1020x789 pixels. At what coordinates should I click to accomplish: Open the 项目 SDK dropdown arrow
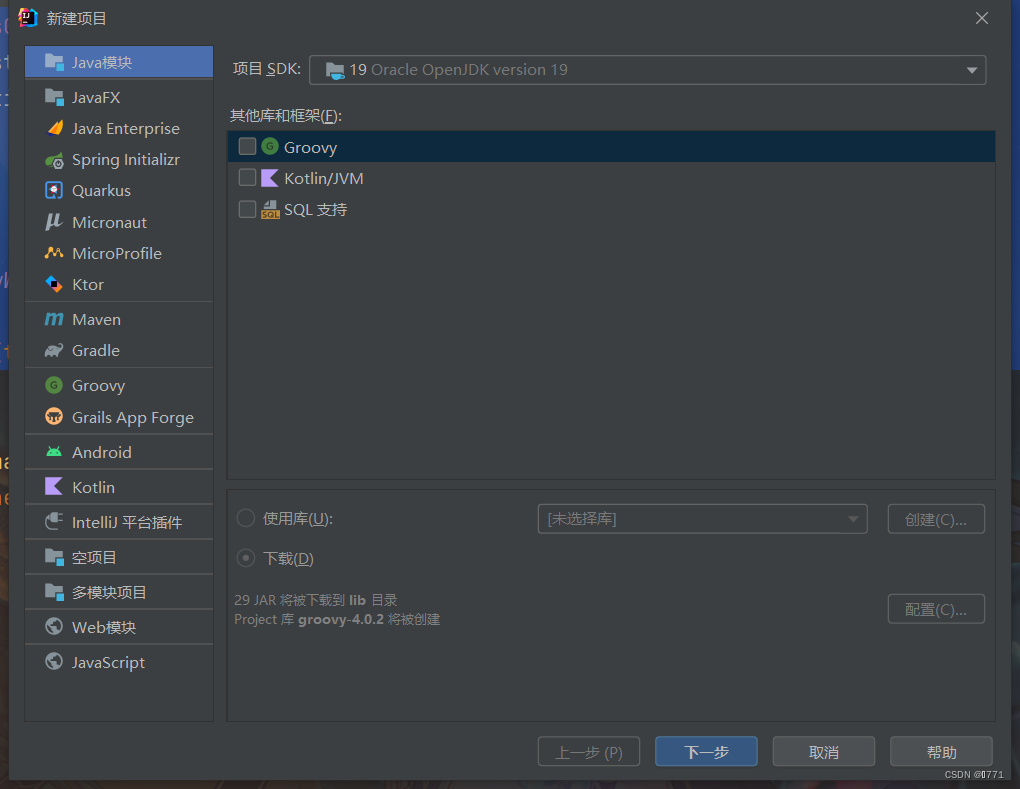971,70
